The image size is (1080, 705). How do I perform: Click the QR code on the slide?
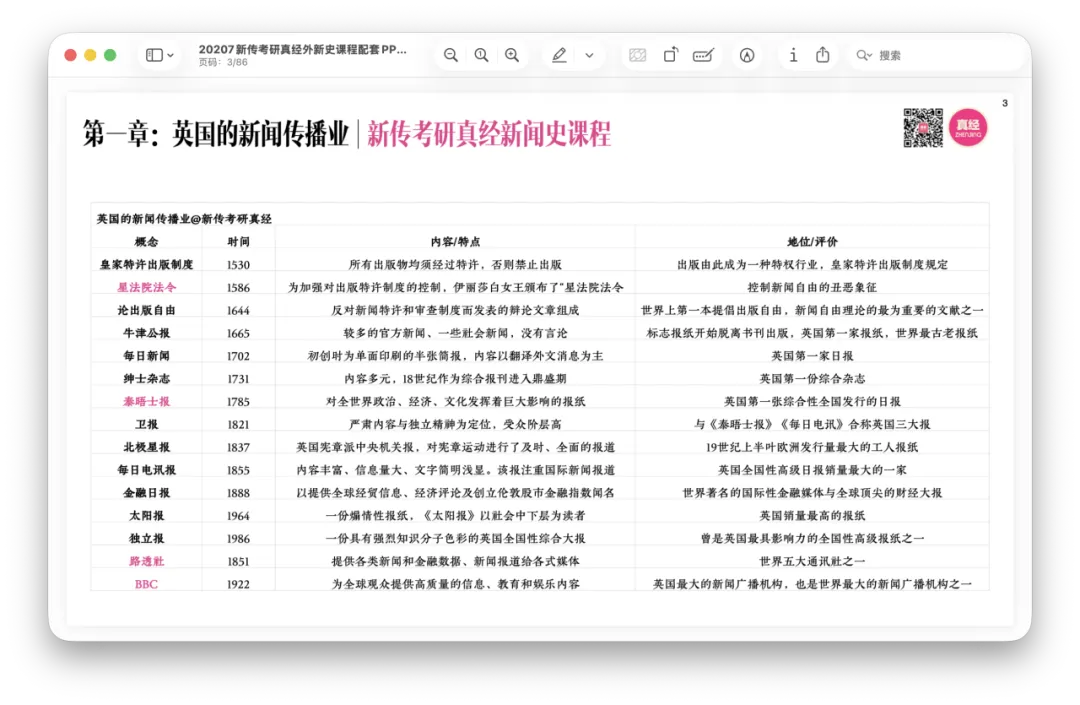tap(923, 127)
